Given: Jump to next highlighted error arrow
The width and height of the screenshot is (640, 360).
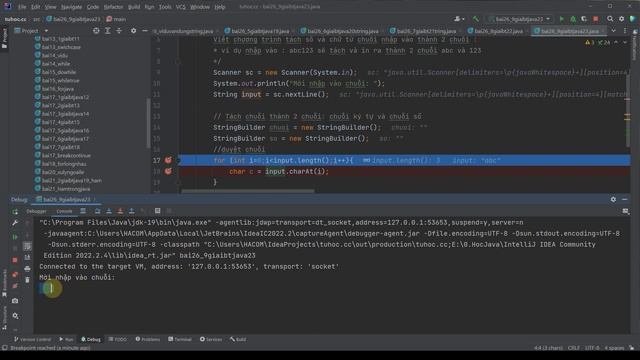Looking at the screenshot, I should pos(625,42).
